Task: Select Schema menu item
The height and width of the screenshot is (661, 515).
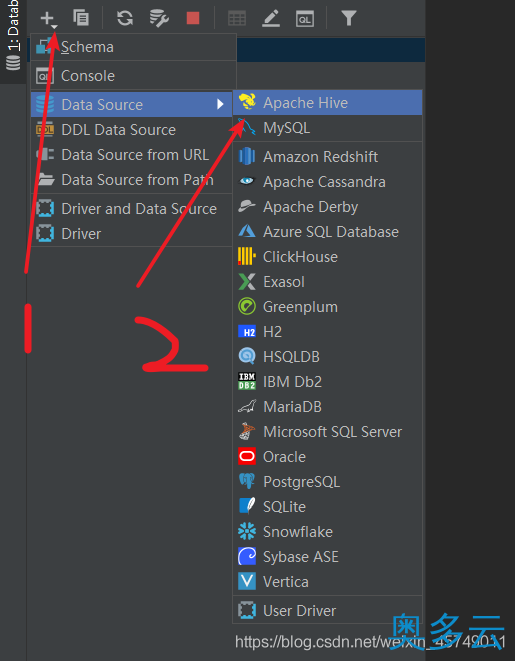Action: coord(133,47)
